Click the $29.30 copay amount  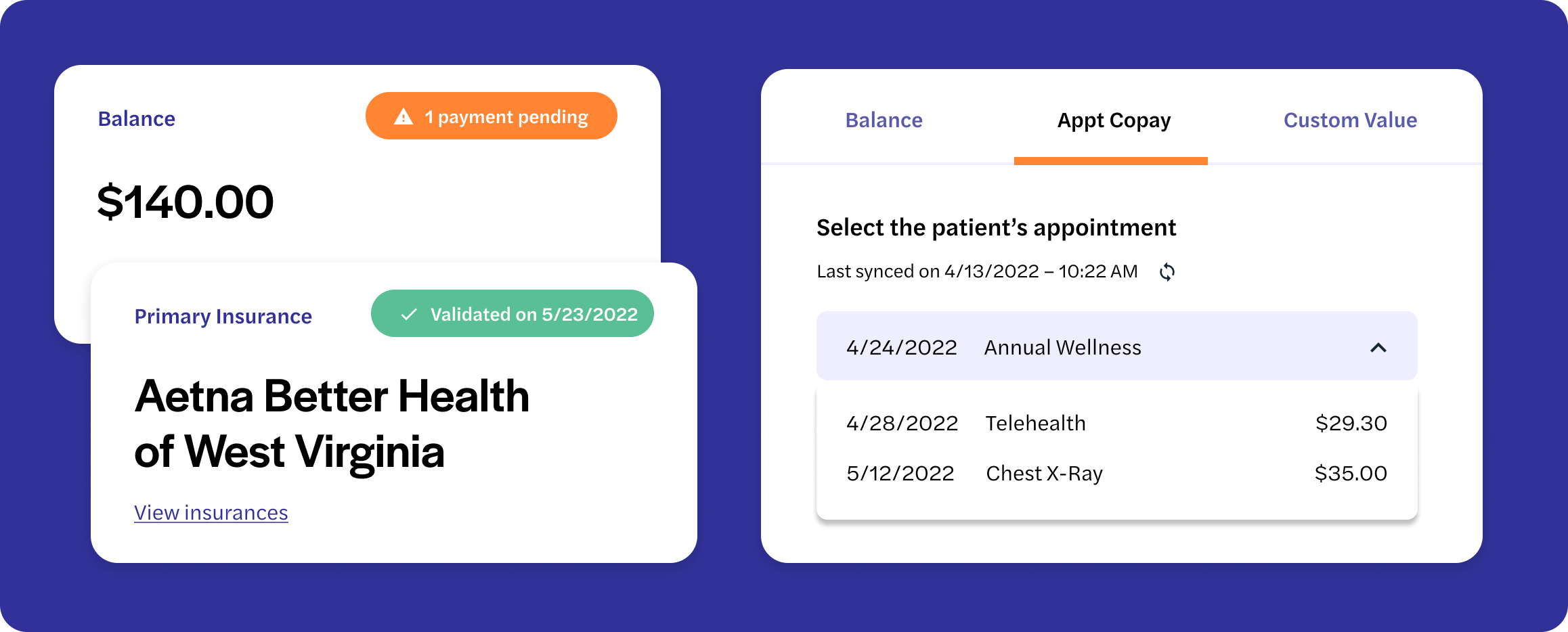[x=1351, y=423]
